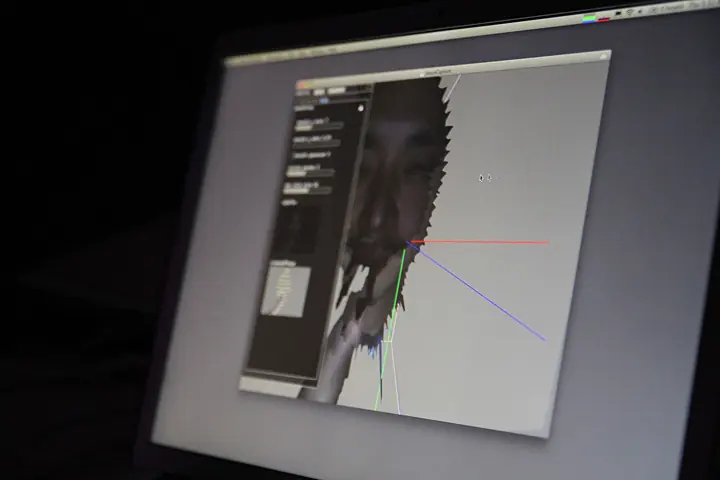Screen dimensions: 720x480
Task: Open the display mirroring menu bar icon
Action: pyautogui.click(x=620, y=15)
